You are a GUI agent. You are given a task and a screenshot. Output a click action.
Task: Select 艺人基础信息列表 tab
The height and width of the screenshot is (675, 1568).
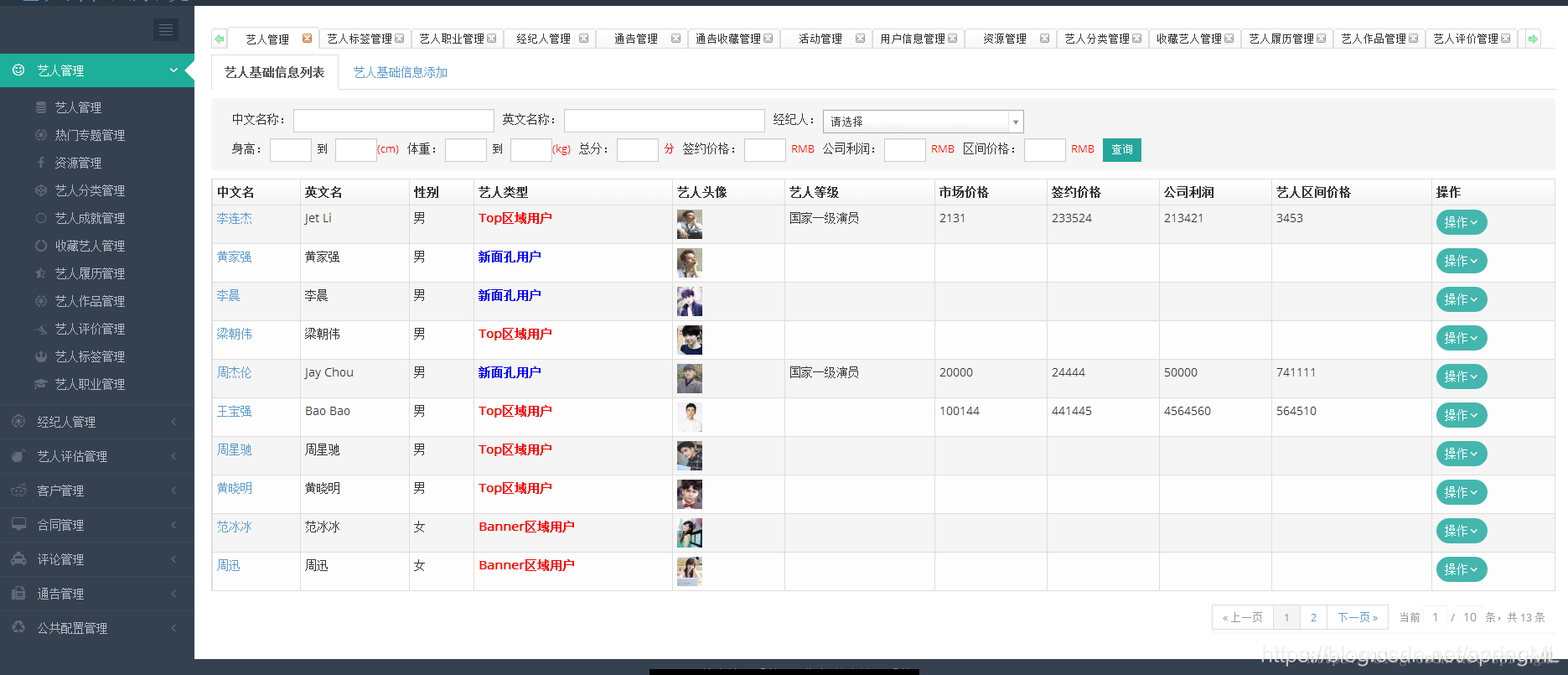point(275,73)
